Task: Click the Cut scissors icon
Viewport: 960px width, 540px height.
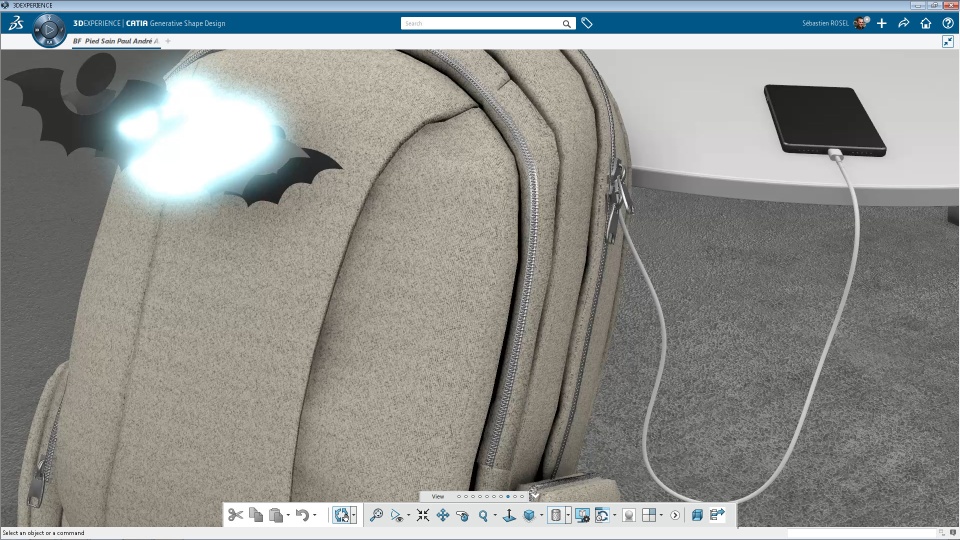Action: click(235, 515)
